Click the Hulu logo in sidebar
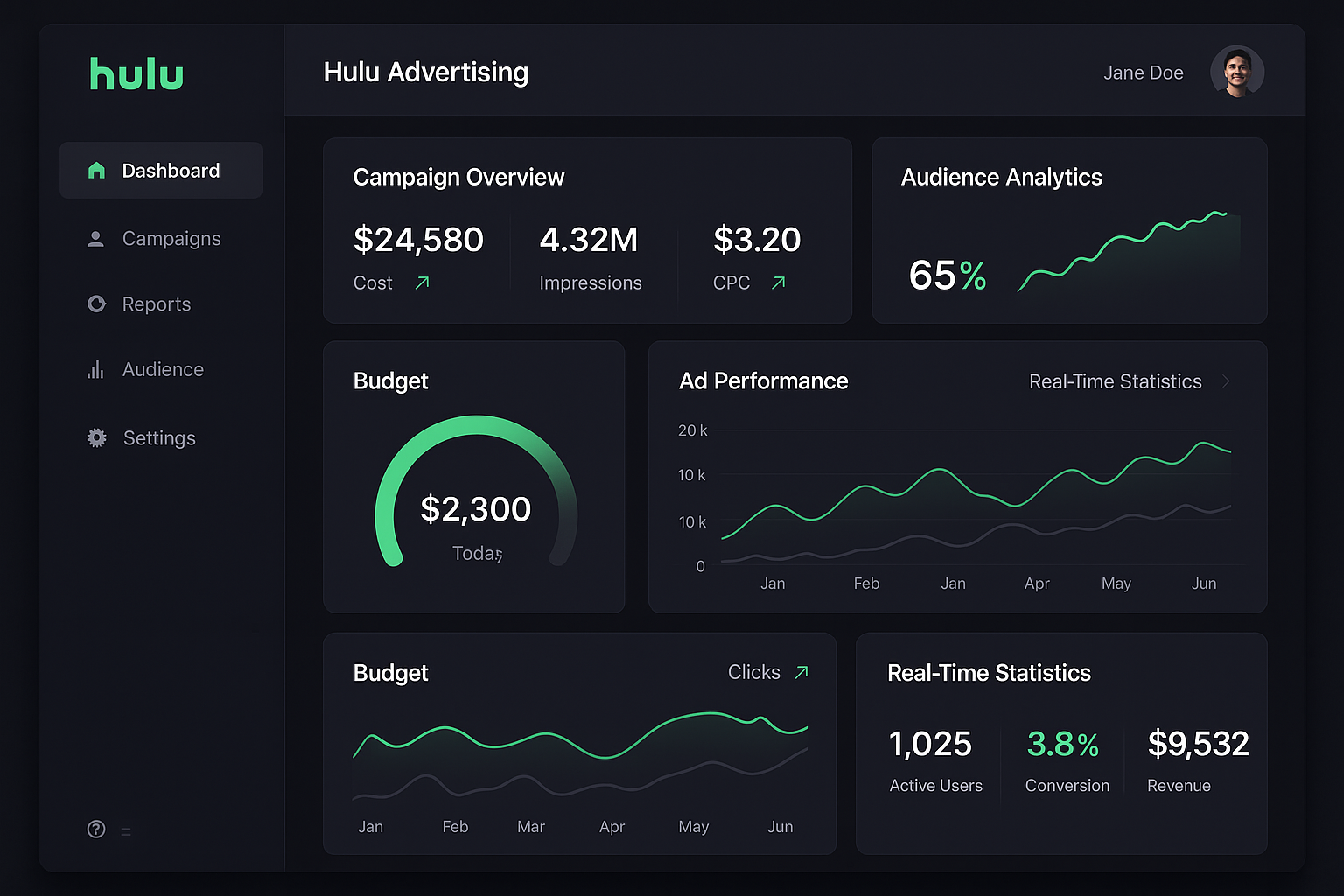Screen dimensions: 1344x896 pos(136,74)
